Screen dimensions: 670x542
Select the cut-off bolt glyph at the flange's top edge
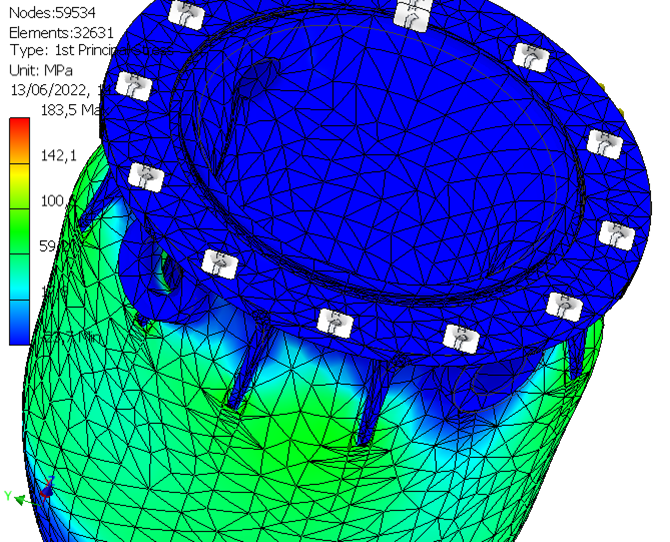point(410,13)
